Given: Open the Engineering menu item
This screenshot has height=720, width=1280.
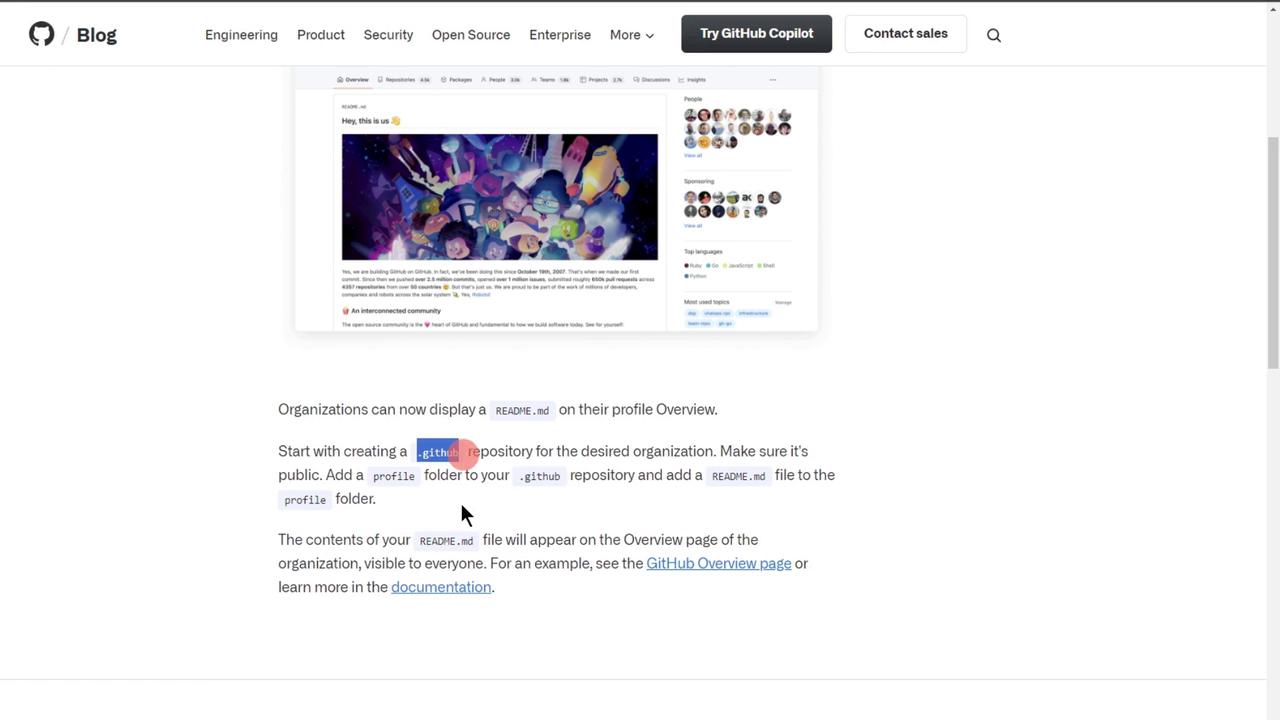Looking at the screenshot, I should tap(241, 34).
